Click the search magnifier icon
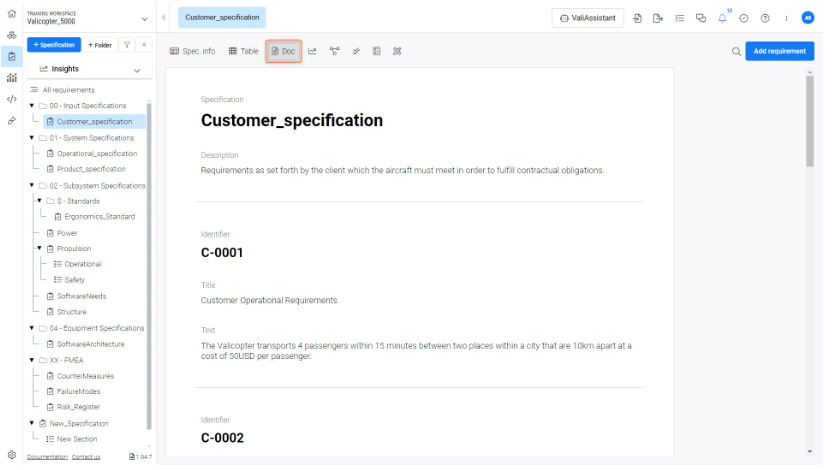 pyautogui.click(x=736, y=51)
